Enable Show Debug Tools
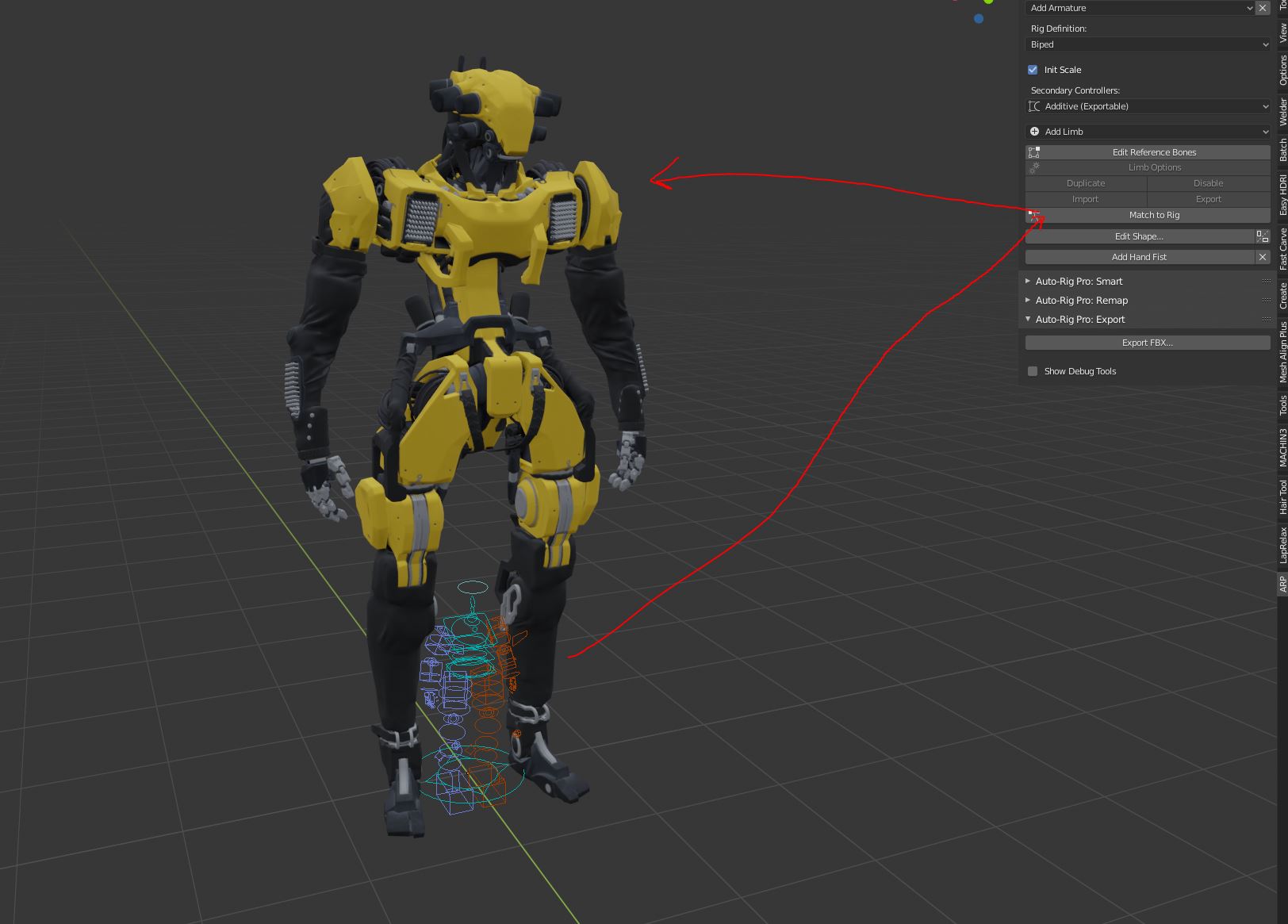This screenshot has height=924, width=1288. pos(1032,370)
